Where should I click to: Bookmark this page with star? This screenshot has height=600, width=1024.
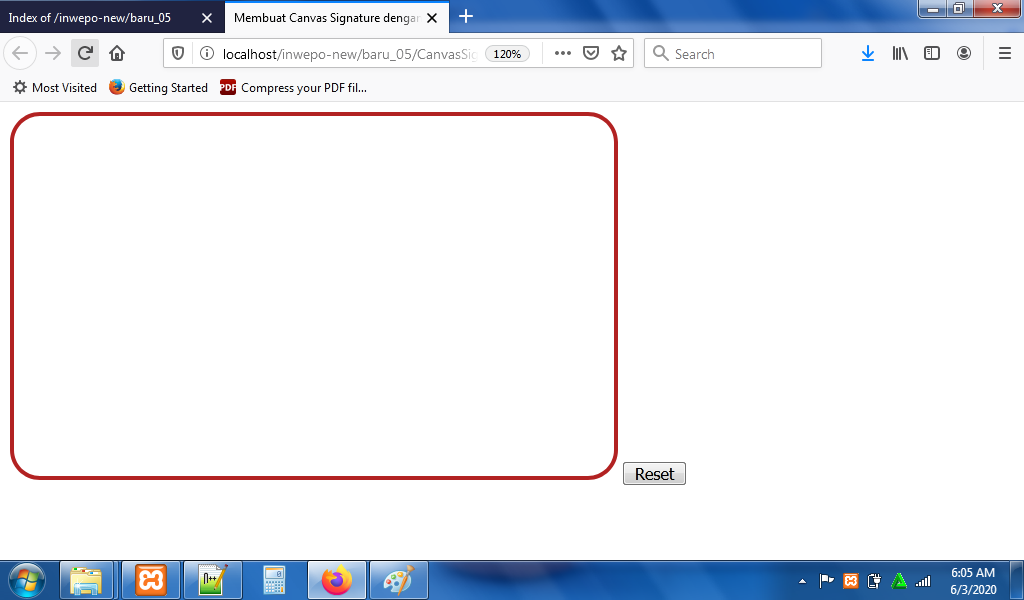(x=619, y=54)
